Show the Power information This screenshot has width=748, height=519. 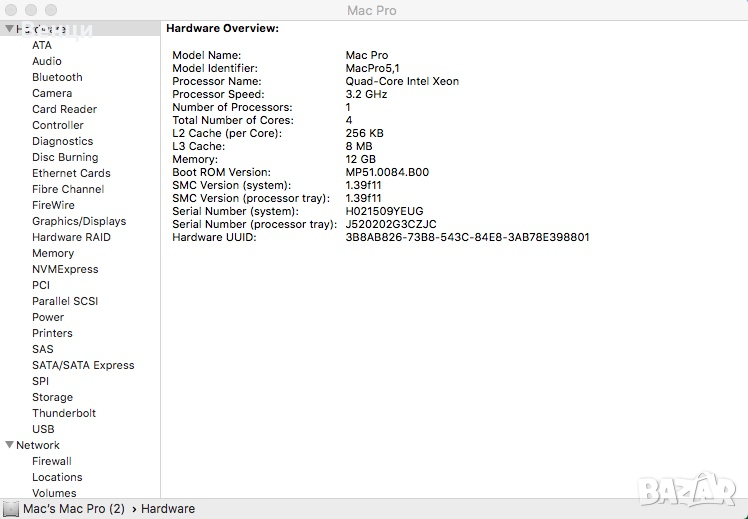pyautogui.click(x=48, y=317)
